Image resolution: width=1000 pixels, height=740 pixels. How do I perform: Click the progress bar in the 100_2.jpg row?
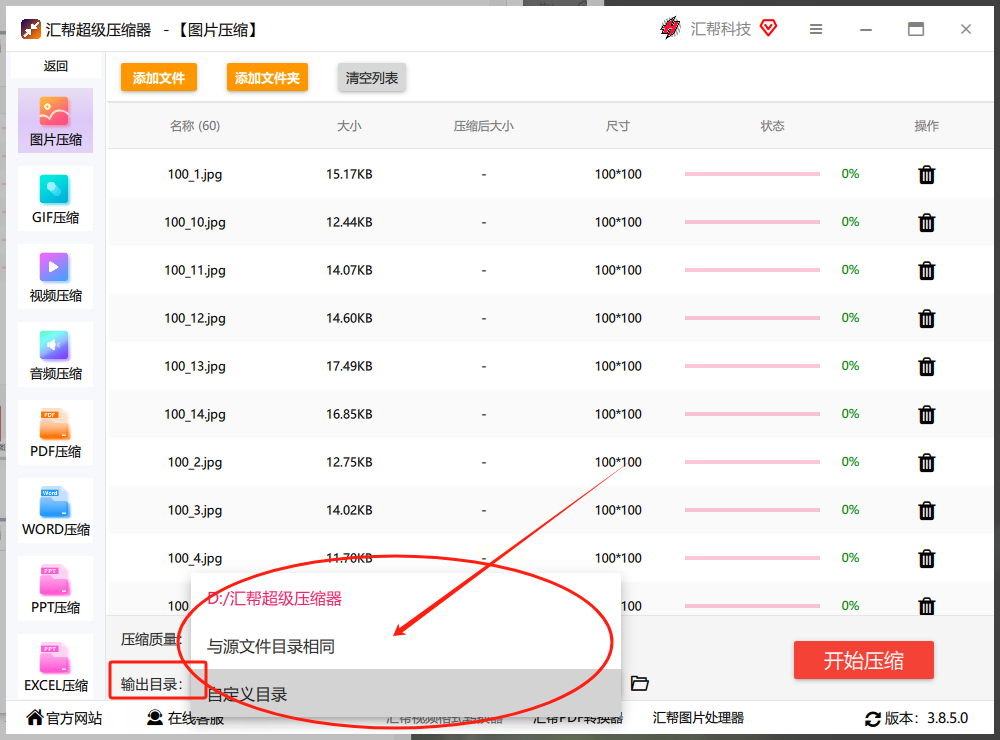752,462
